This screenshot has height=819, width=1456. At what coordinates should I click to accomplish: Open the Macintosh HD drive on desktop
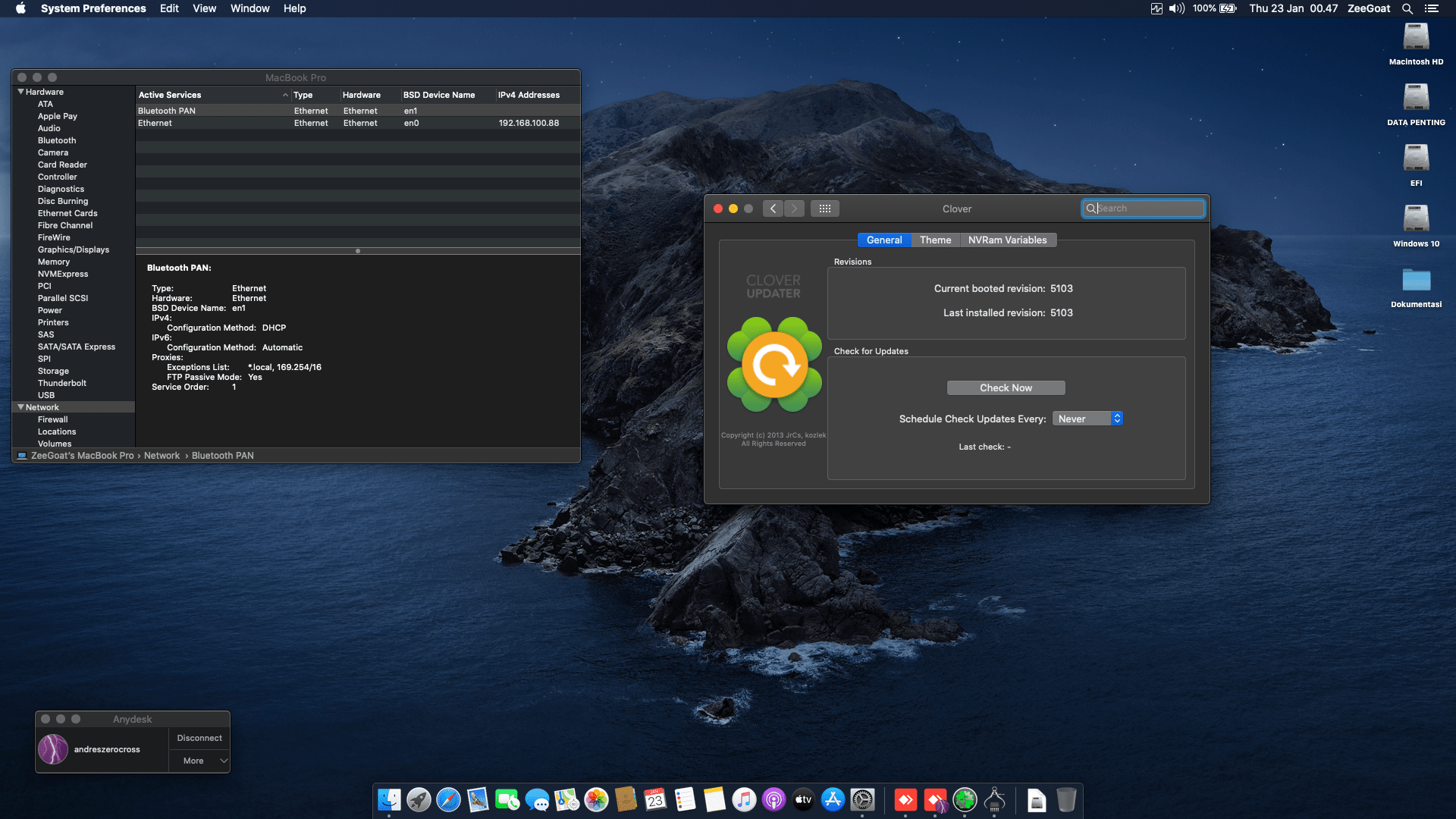(x=1416, y=44)
